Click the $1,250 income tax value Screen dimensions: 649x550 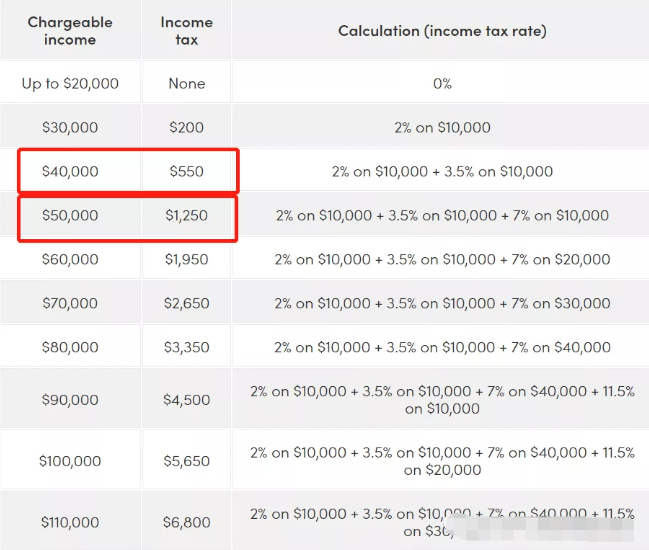186,215
